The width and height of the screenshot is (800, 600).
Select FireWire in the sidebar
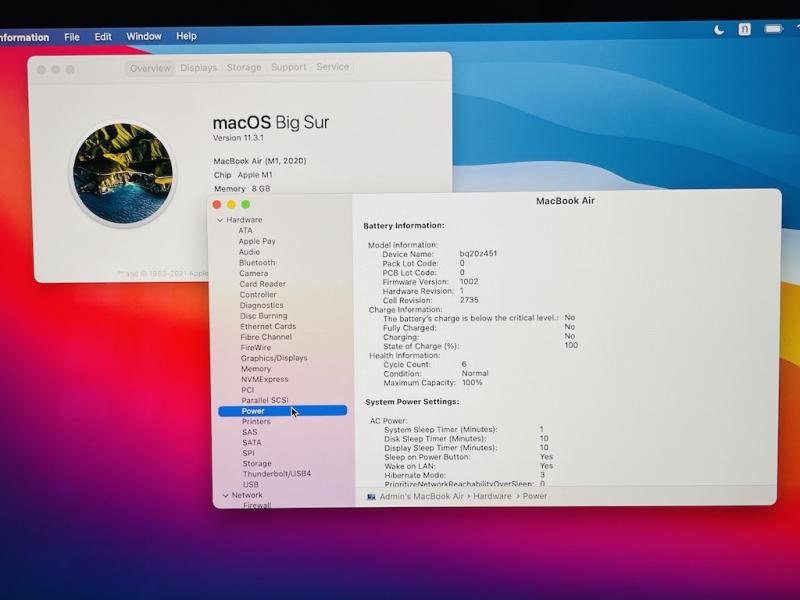tap(256, 348)
